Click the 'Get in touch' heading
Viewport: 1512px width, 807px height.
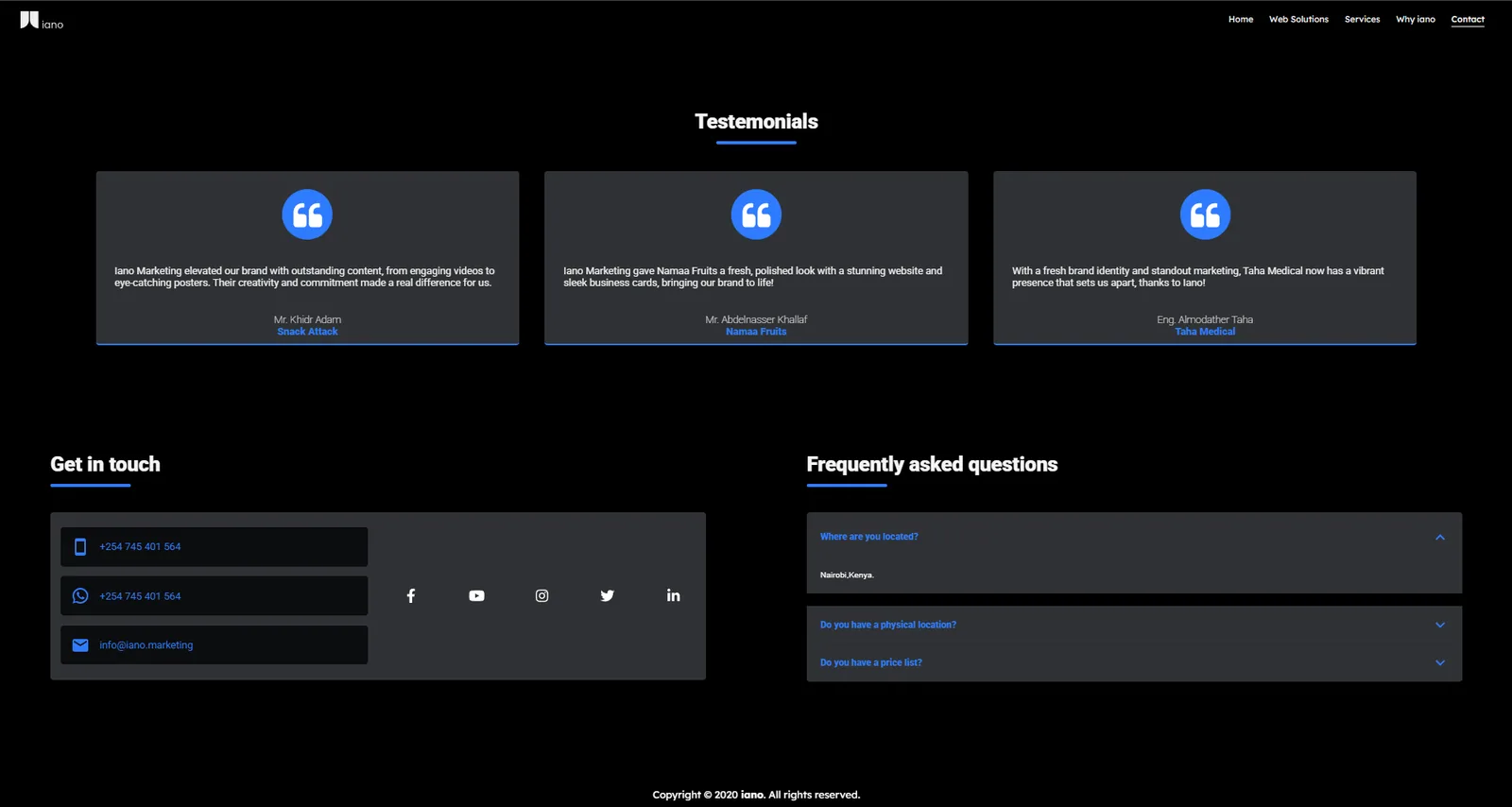105,464
